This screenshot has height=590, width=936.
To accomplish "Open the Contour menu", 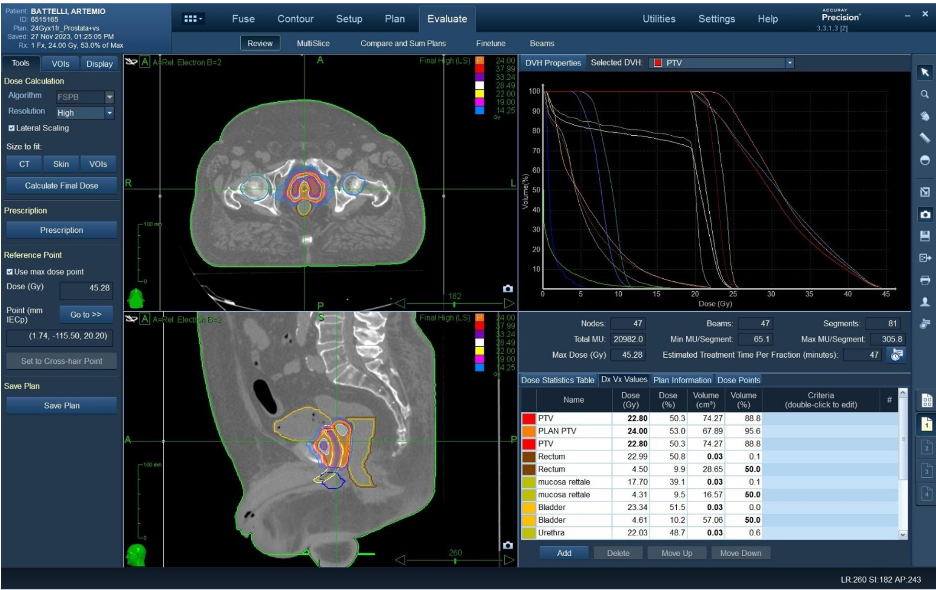I will pos(295,19).
